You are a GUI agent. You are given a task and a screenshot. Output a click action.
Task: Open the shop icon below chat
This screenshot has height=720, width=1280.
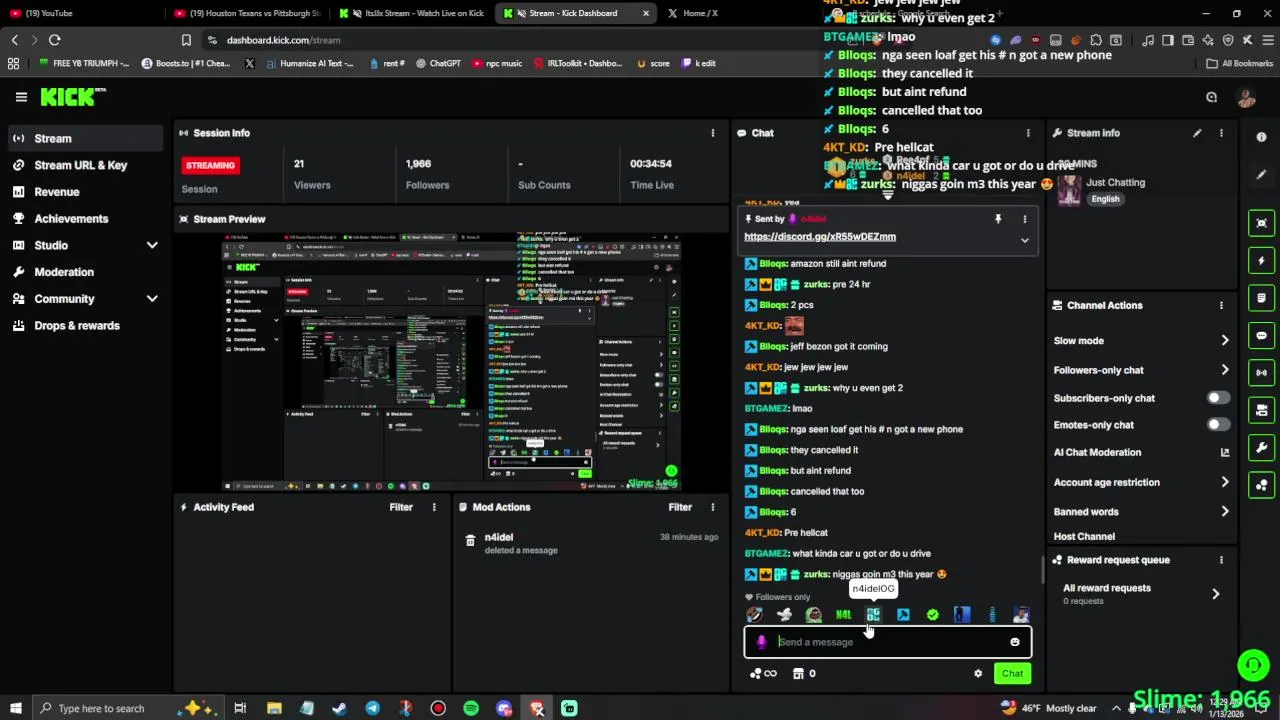tap(798, 674)
